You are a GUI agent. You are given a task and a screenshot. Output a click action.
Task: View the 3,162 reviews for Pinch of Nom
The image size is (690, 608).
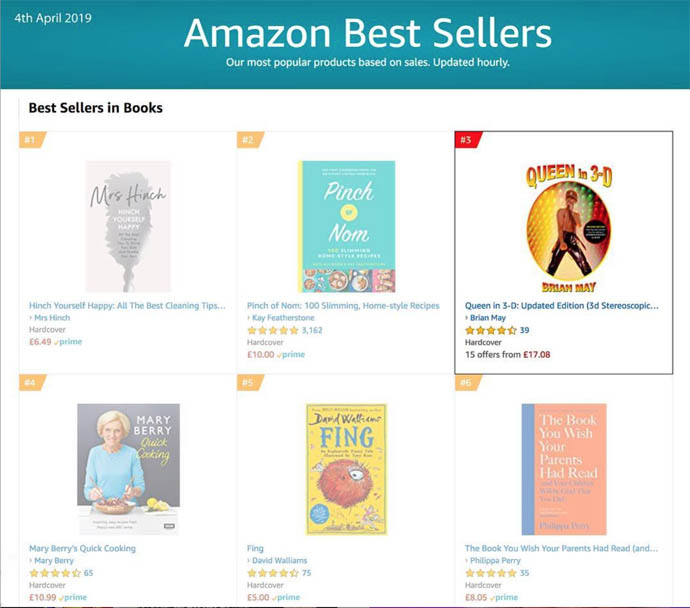pos(318,330)
